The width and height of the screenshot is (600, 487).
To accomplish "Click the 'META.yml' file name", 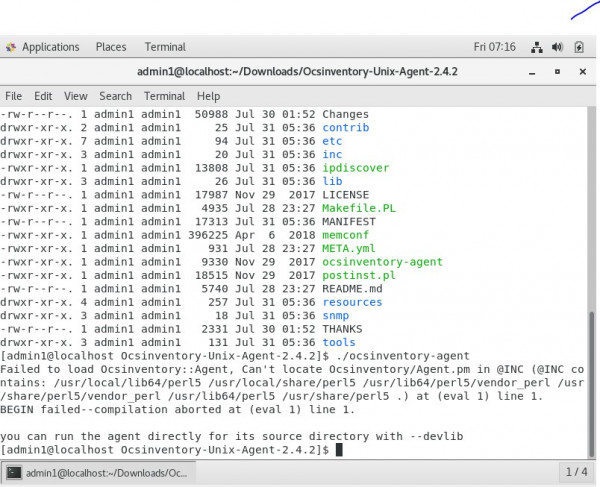I will [x=349, y=248].
